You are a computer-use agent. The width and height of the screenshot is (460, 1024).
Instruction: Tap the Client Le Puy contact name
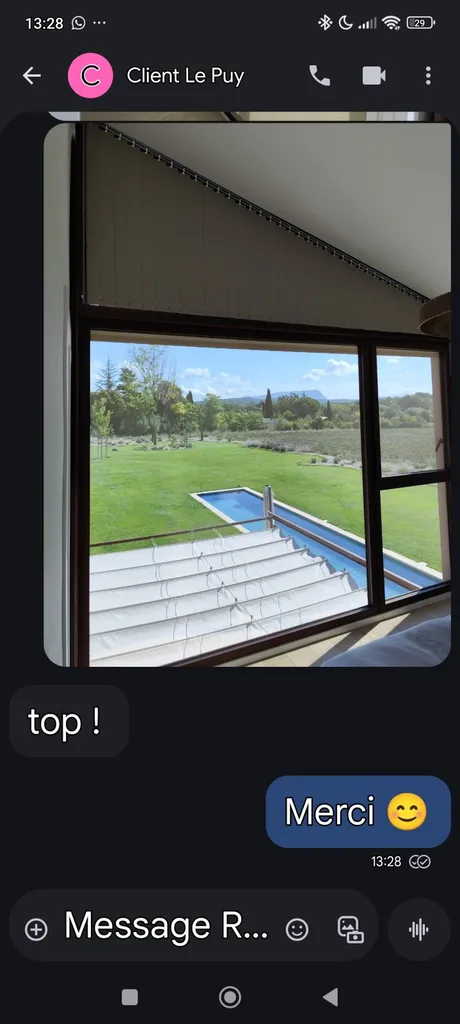pos(186,76)
